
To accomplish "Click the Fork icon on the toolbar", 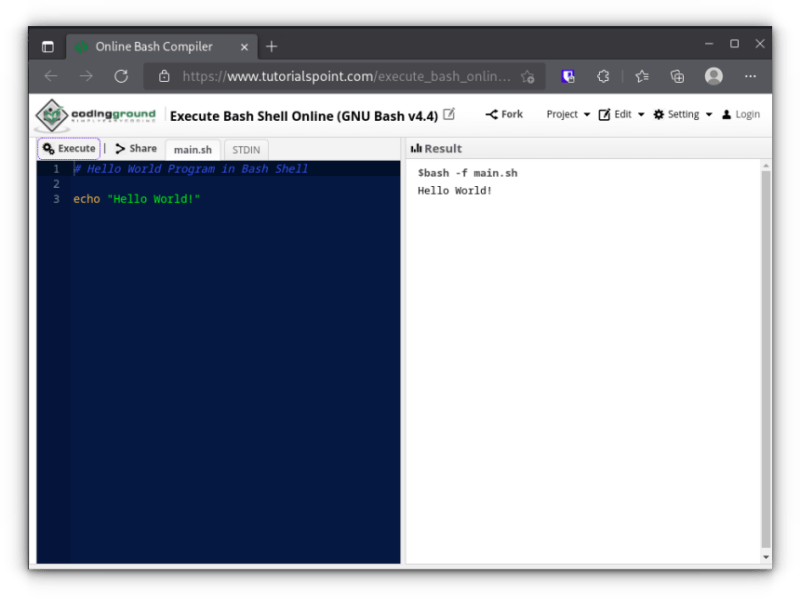I will (x=489, y=114).
